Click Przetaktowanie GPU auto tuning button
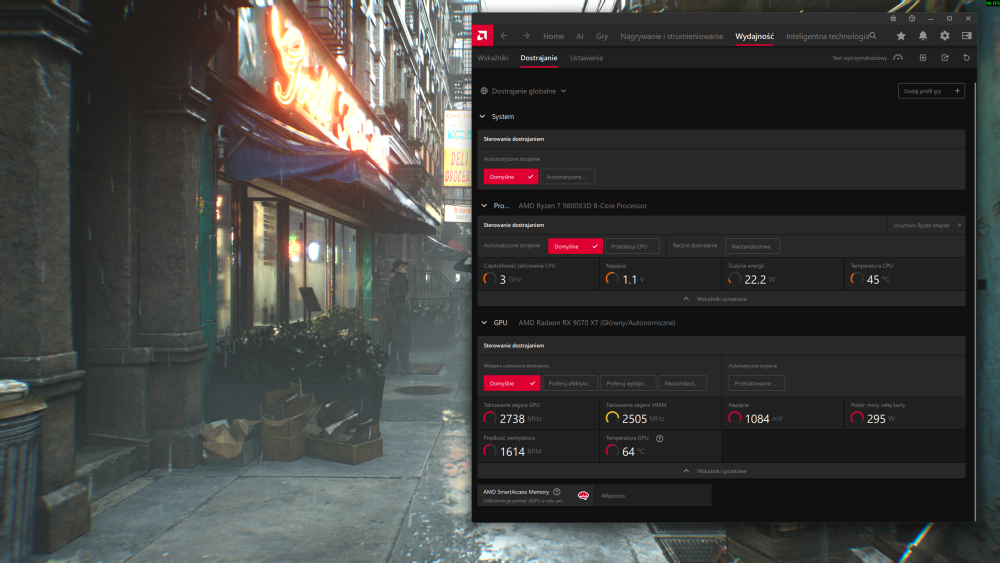This screenshot has height=563, width=1000. pos(756,383)
